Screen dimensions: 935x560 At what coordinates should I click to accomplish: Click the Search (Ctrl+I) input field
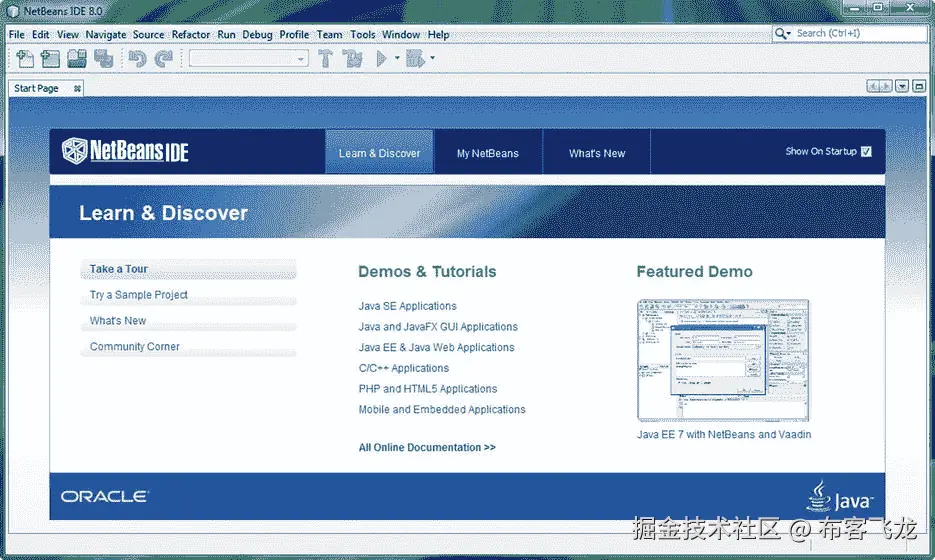[x=859, y=33]
